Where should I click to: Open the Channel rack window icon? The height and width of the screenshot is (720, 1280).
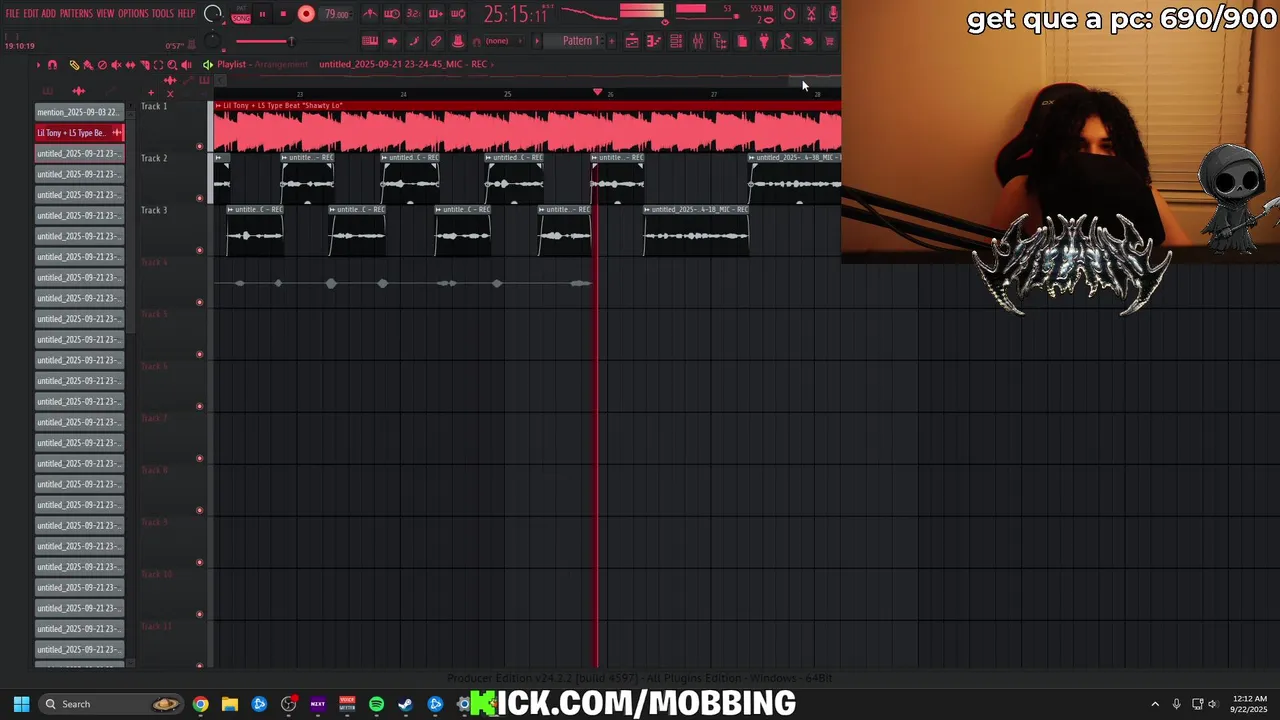pos(676,41)
